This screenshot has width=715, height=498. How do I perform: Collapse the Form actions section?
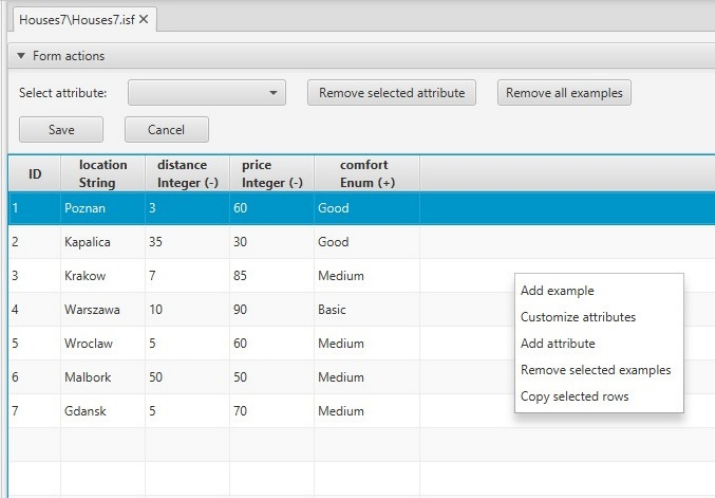21,56
